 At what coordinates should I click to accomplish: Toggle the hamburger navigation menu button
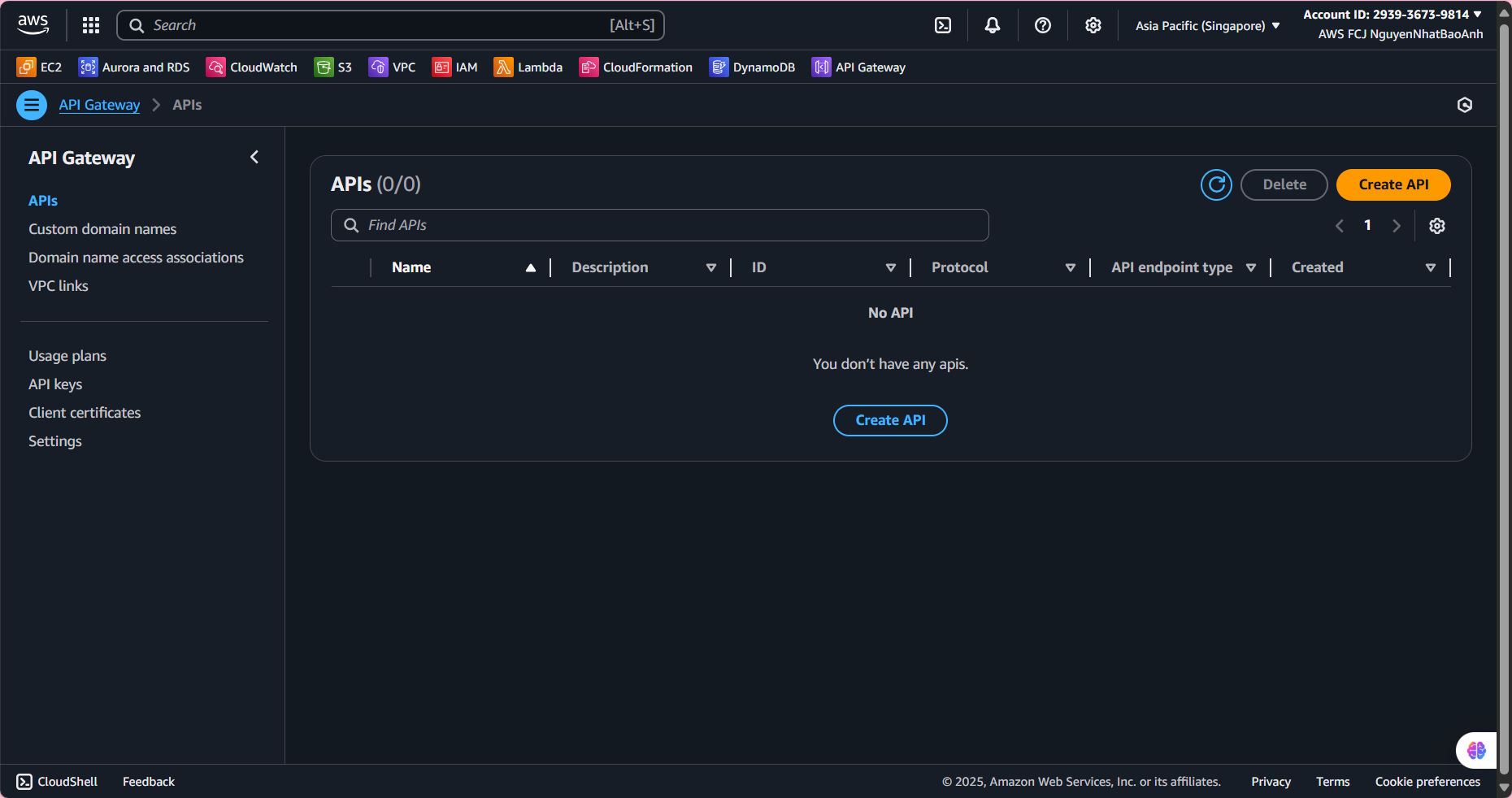click(32, 105)
